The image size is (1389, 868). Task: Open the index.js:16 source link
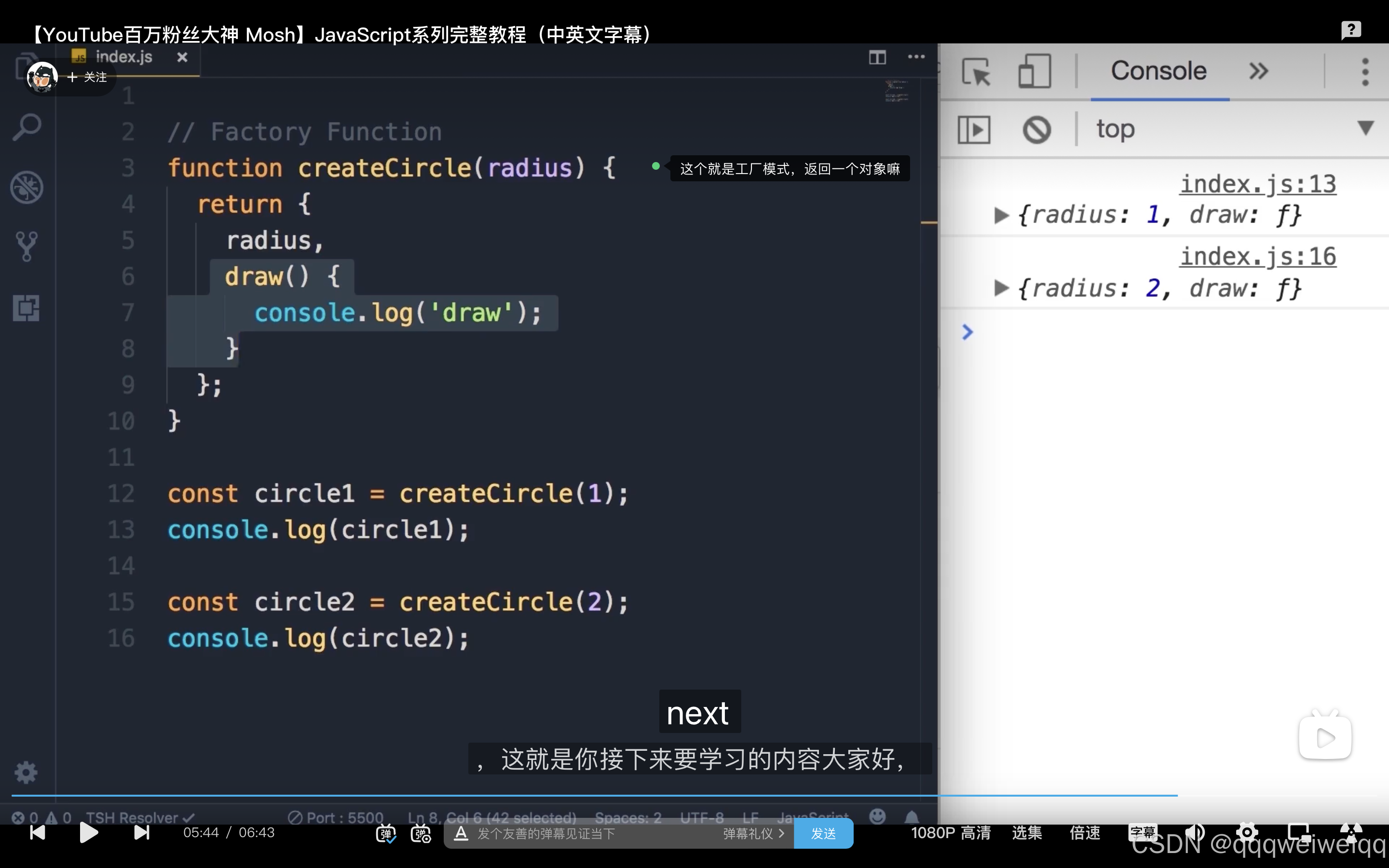pos(1258,257)
